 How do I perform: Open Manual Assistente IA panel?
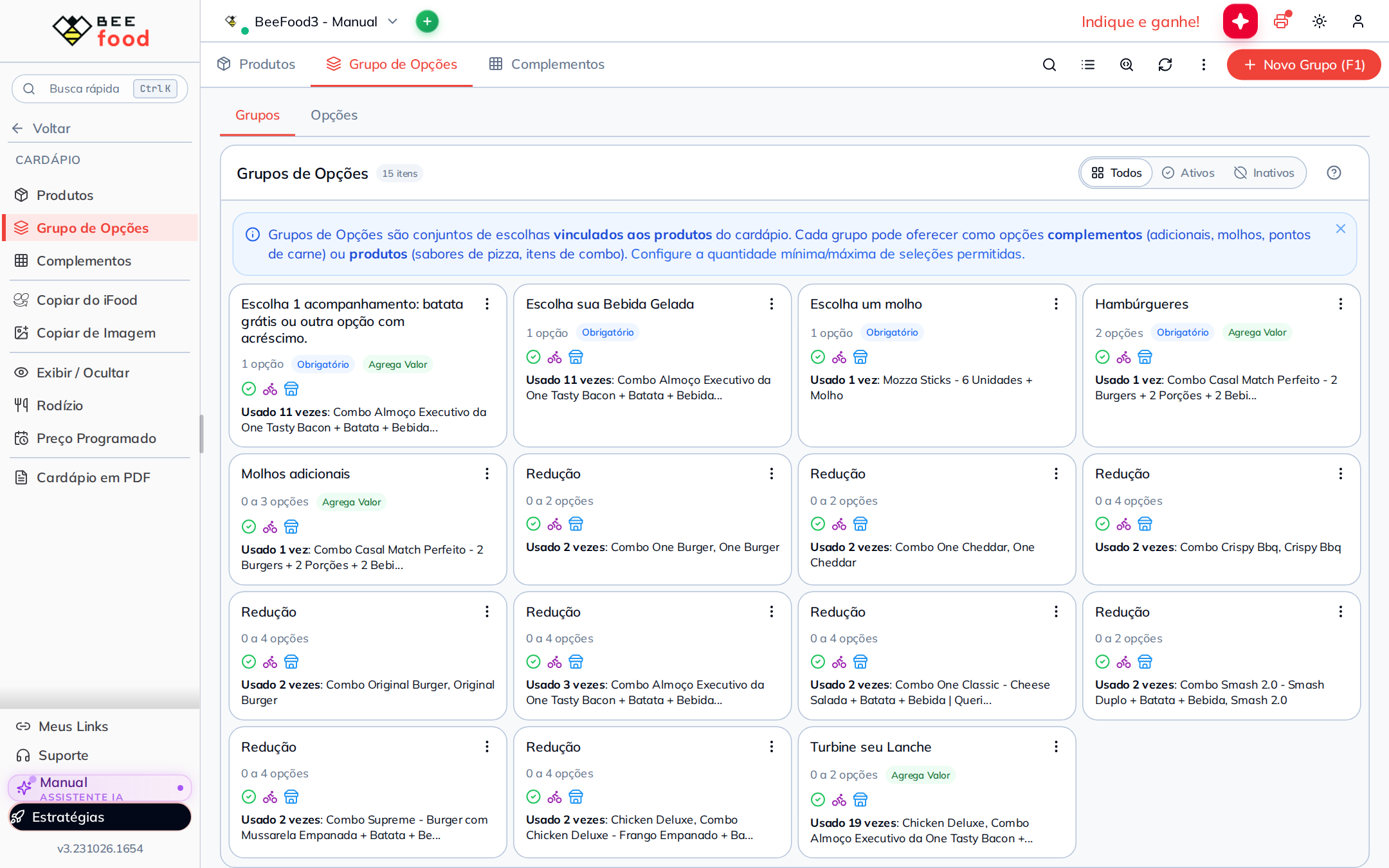(100, 788)
